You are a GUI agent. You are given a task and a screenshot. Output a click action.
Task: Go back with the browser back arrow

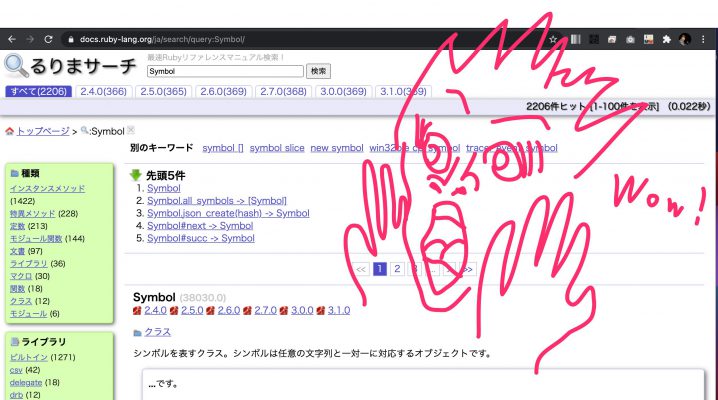coord(12,39)
